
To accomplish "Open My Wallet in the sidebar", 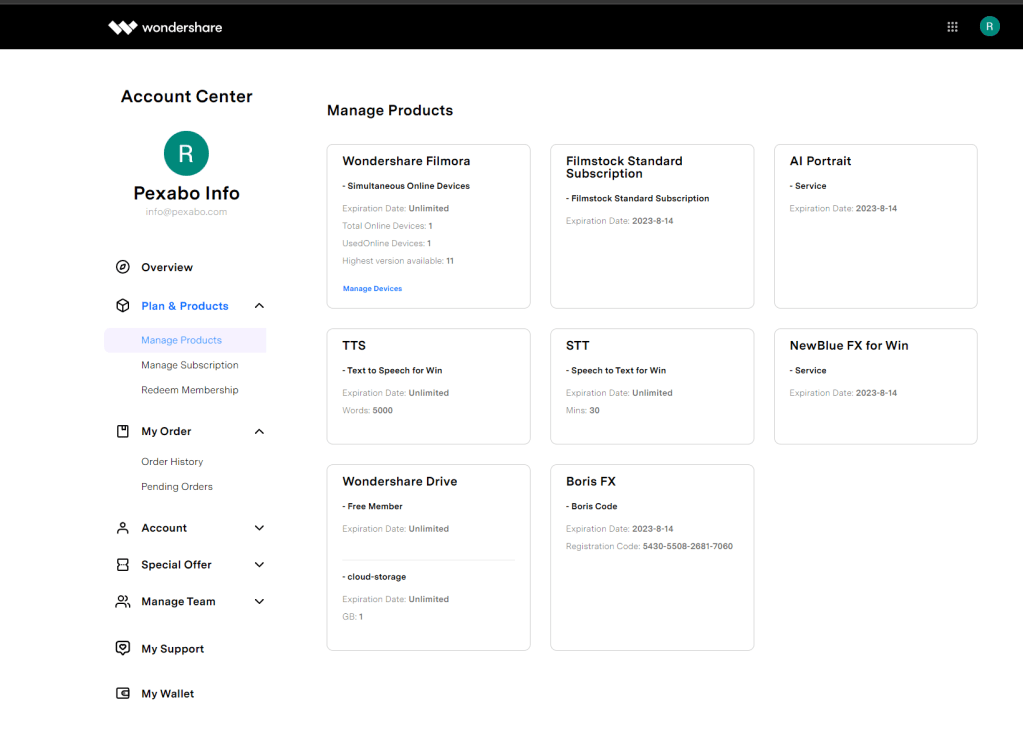I will point(168,694).
